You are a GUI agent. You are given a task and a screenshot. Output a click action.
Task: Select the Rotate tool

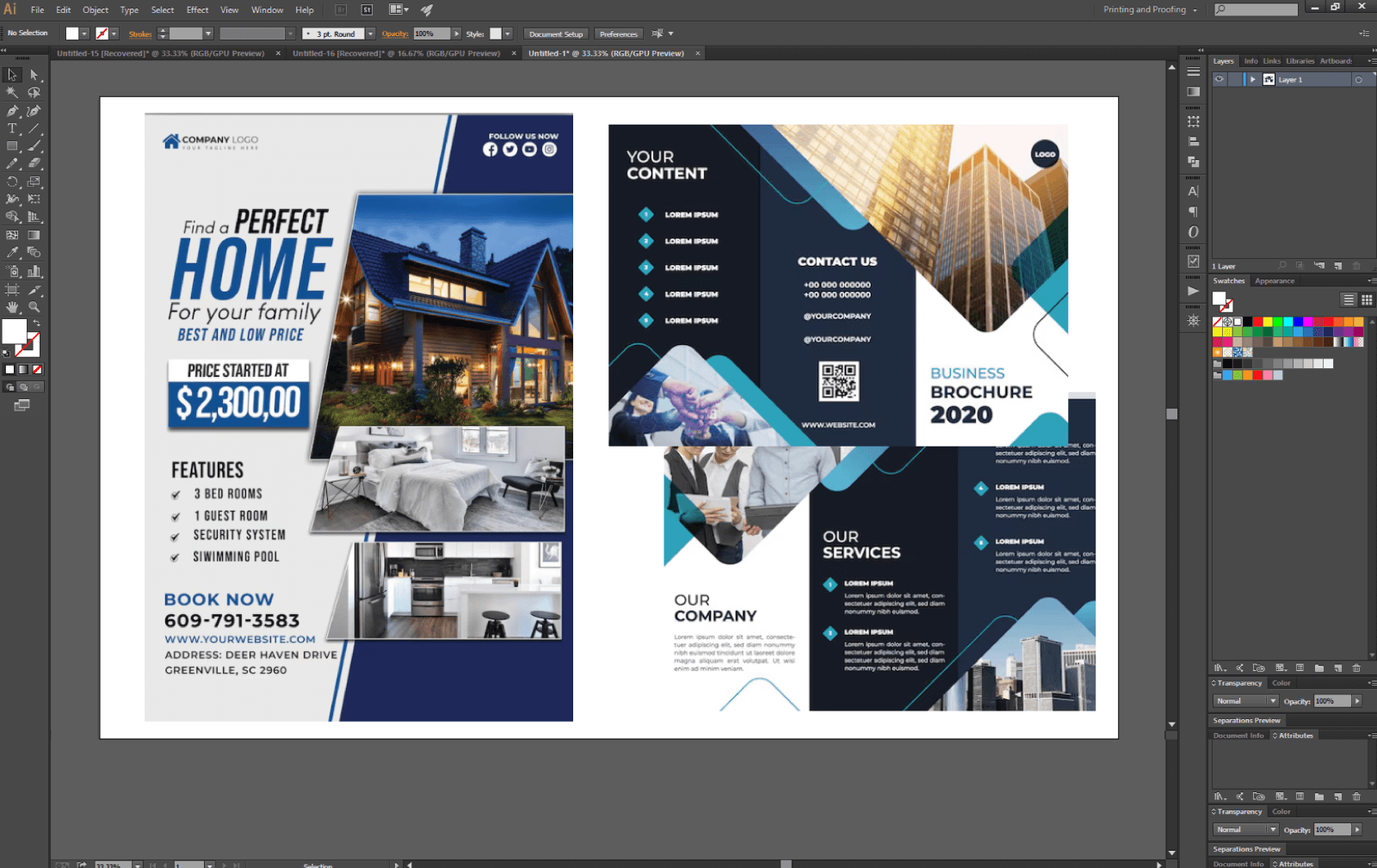[x=12, y=182]
